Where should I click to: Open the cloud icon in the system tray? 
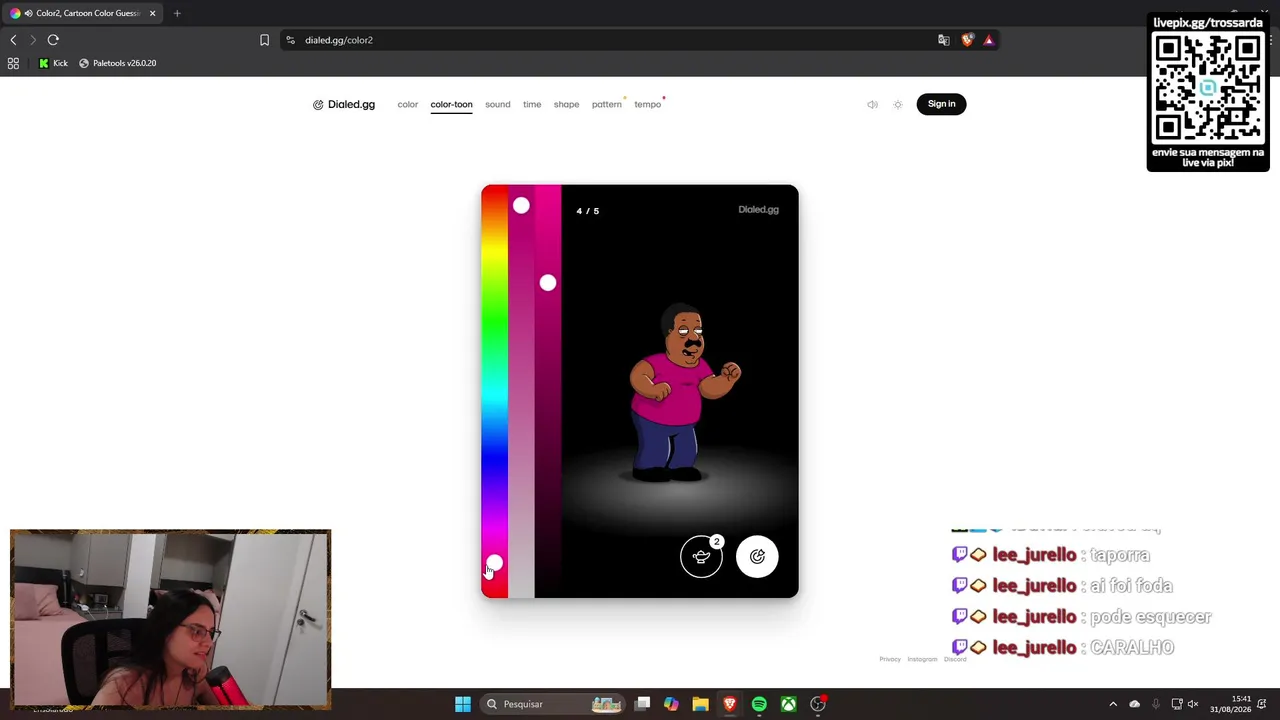[x=1134, y=704]
